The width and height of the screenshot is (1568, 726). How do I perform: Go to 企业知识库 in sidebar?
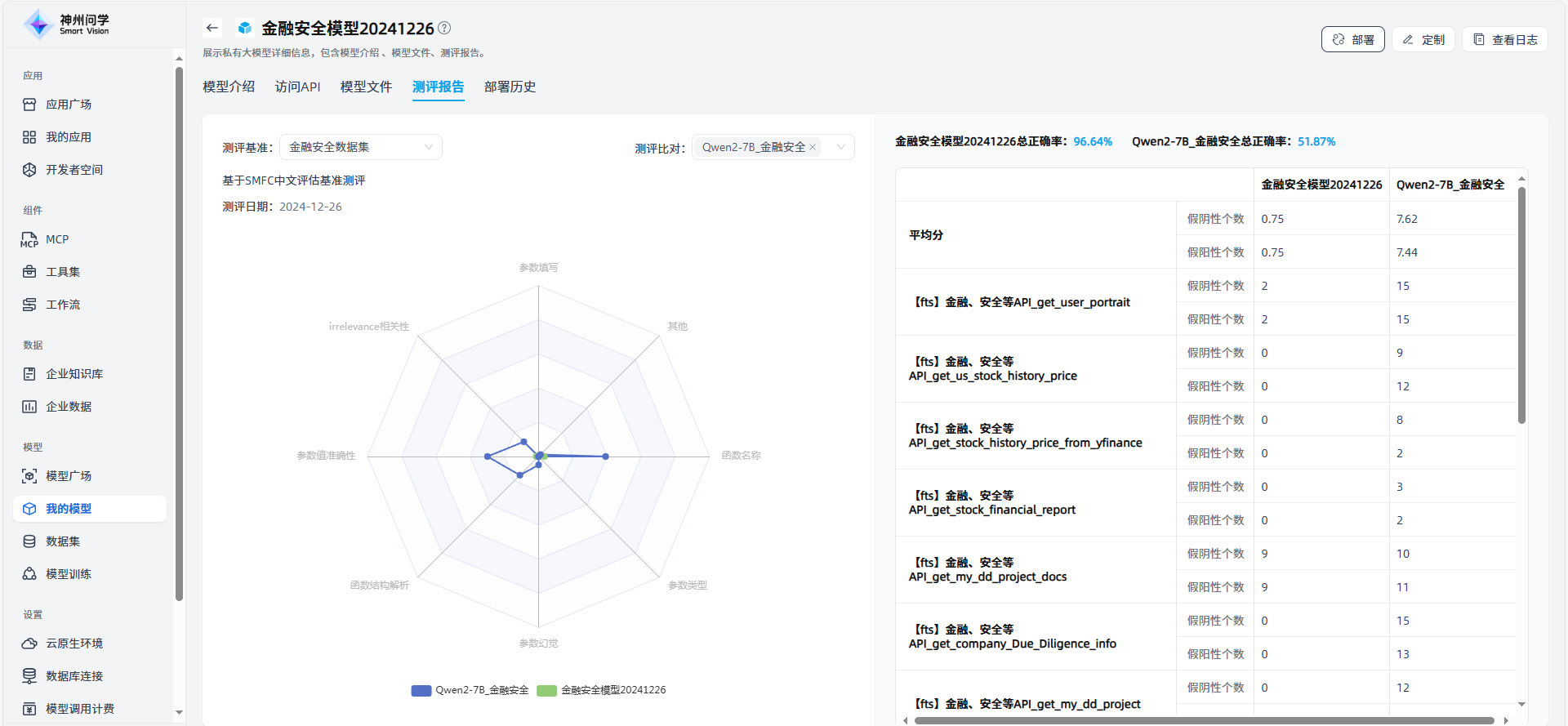(x=74, y=374)
